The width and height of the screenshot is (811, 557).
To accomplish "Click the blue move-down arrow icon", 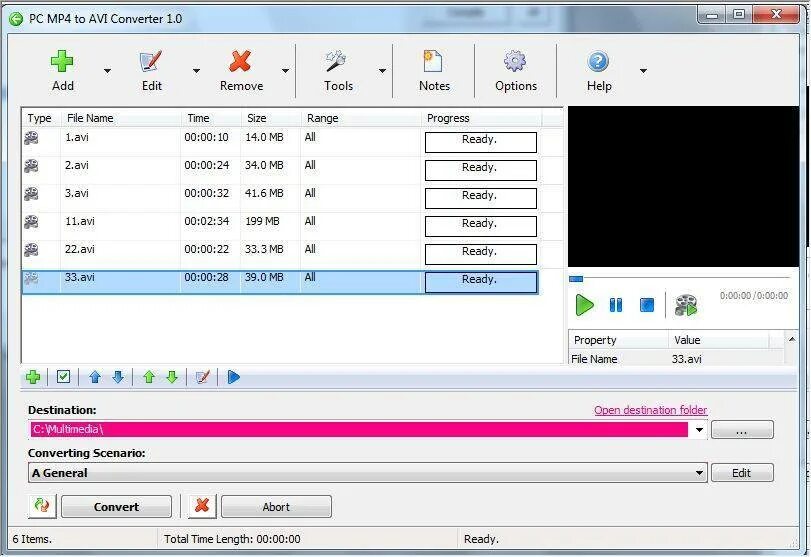I will (118, 377).
